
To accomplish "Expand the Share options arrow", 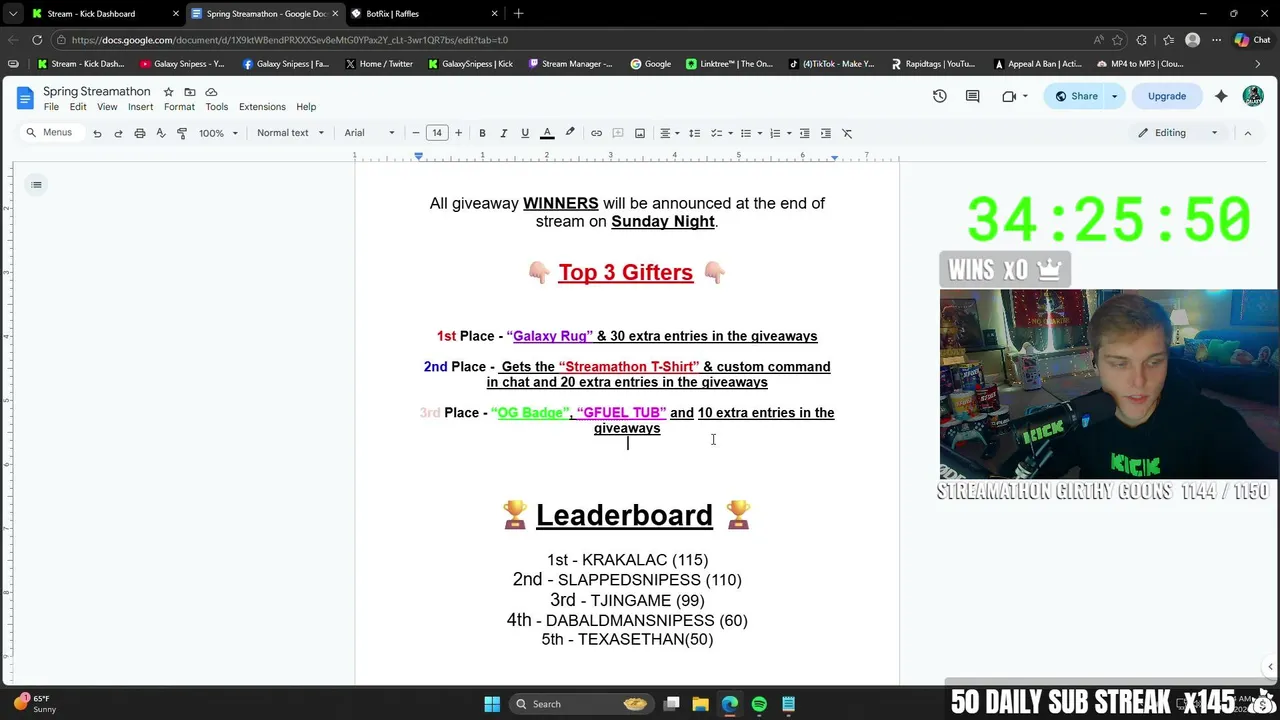I will click(1114, 96).
